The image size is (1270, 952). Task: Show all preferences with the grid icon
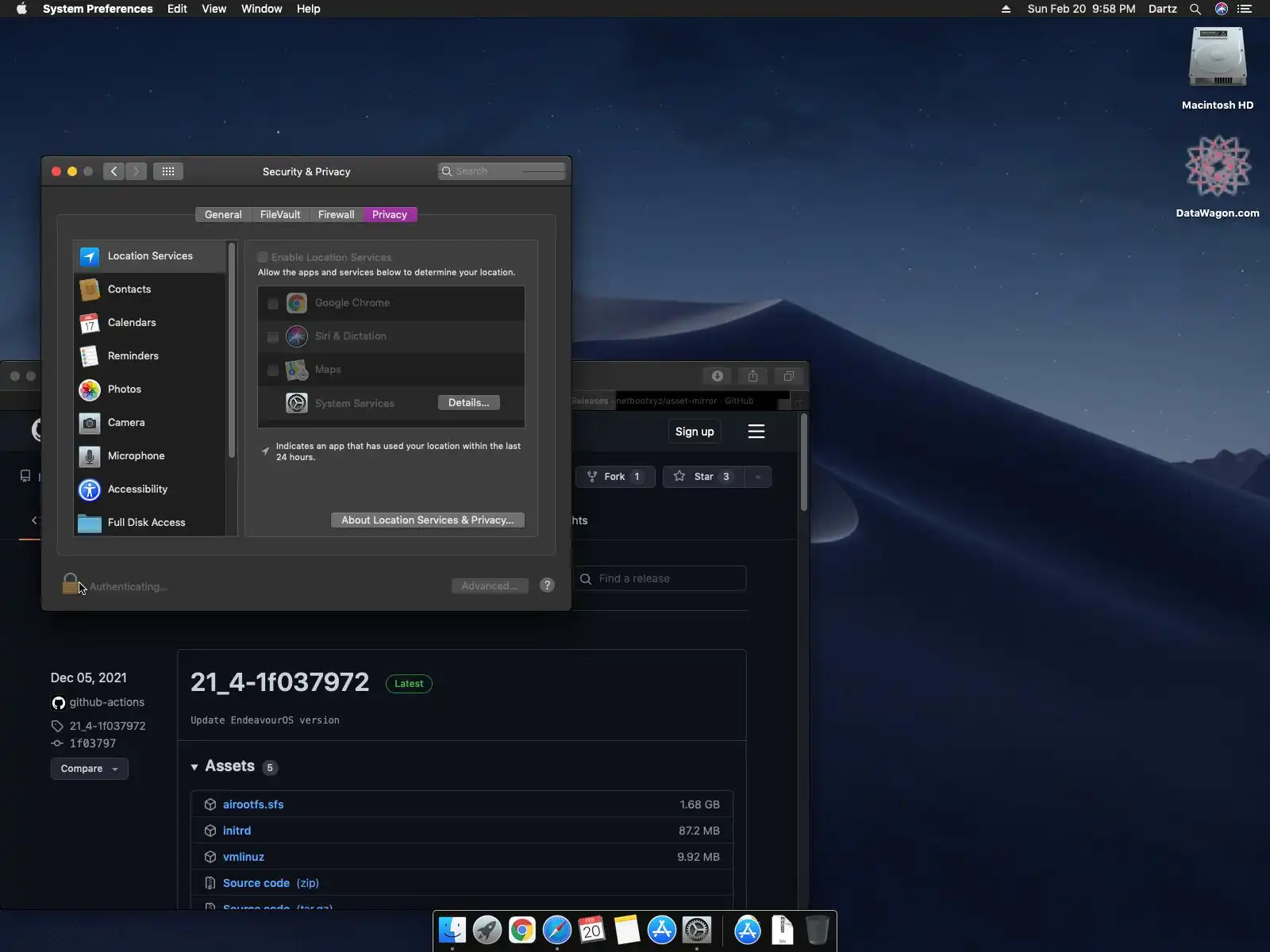pyautogui.click(x=168, y=171)
